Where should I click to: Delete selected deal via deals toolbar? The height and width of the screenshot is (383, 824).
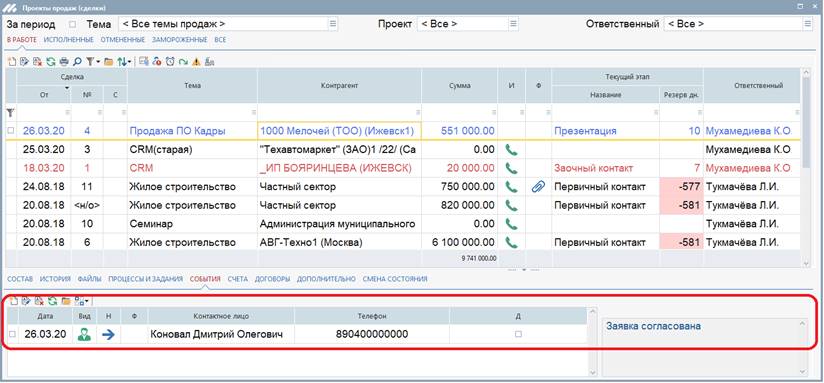tap(38, 61)
